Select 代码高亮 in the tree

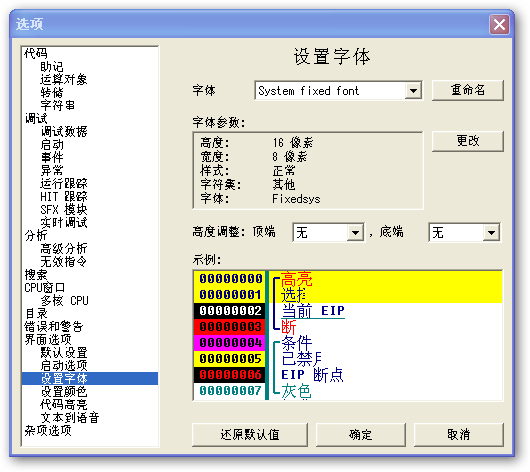coord(64,404)
